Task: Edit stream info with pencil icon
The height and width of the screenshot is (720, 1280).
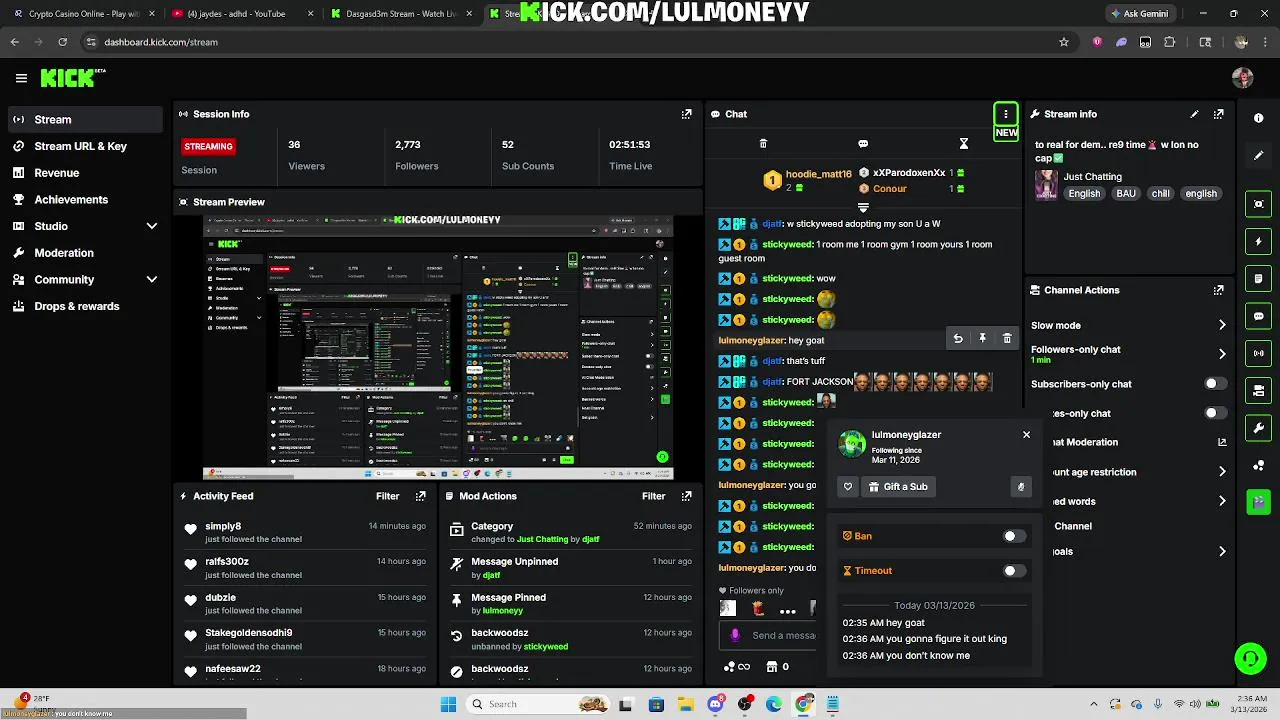Action: tap(1194, 114)
